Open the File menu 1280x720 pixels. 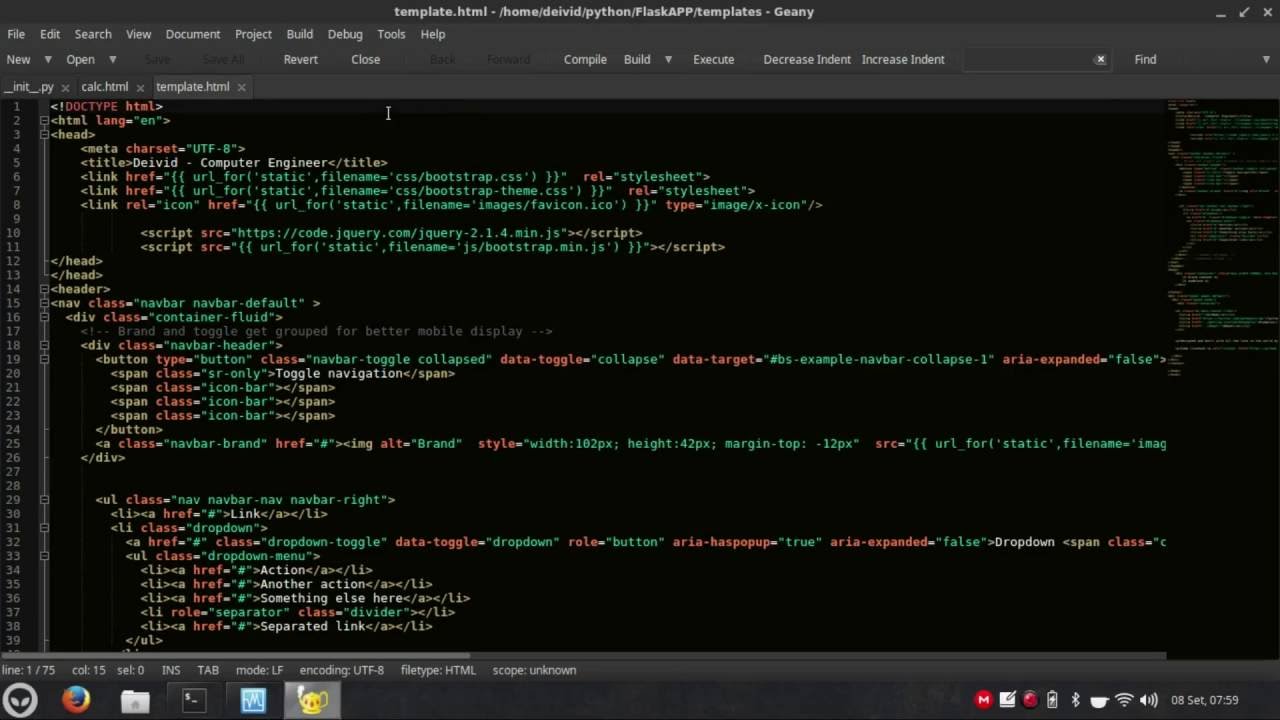click(16, 34)
